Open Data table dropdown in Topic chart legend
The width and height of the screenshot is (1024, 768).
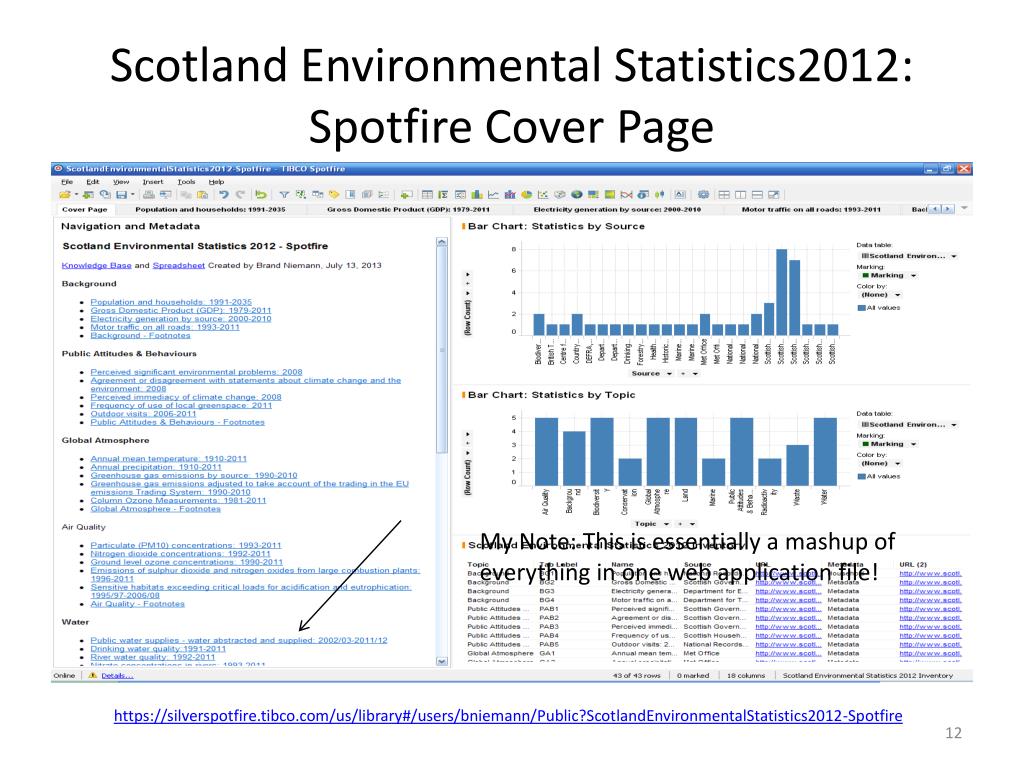pyautogui.click(x=954, y=424)
